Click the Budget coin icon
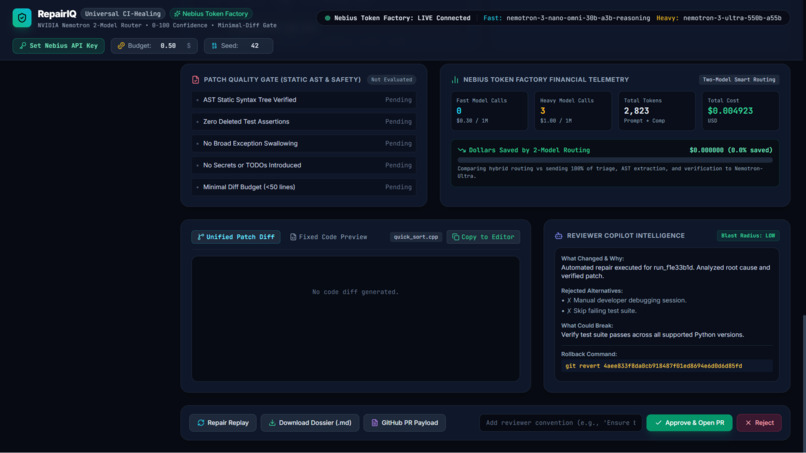This screenshot has height=453, width=806. (121, 46)
